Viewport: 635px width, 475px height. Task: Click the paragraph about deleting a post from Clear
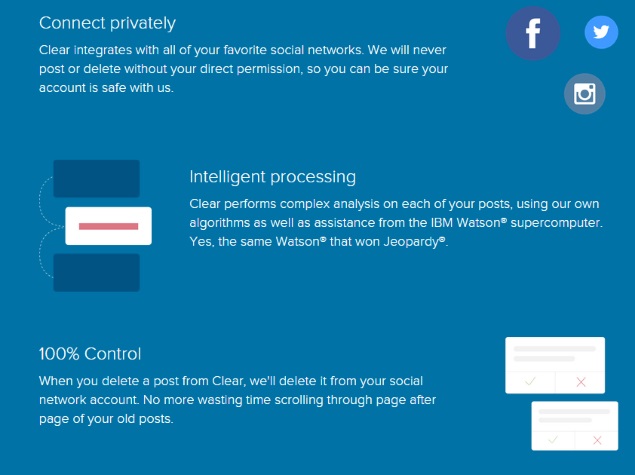[237, 400]
